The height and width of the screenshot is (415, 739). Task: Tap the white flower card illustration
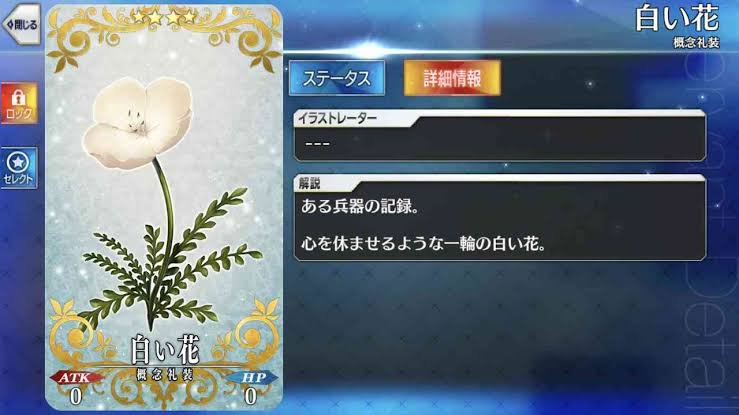(164, 198)
